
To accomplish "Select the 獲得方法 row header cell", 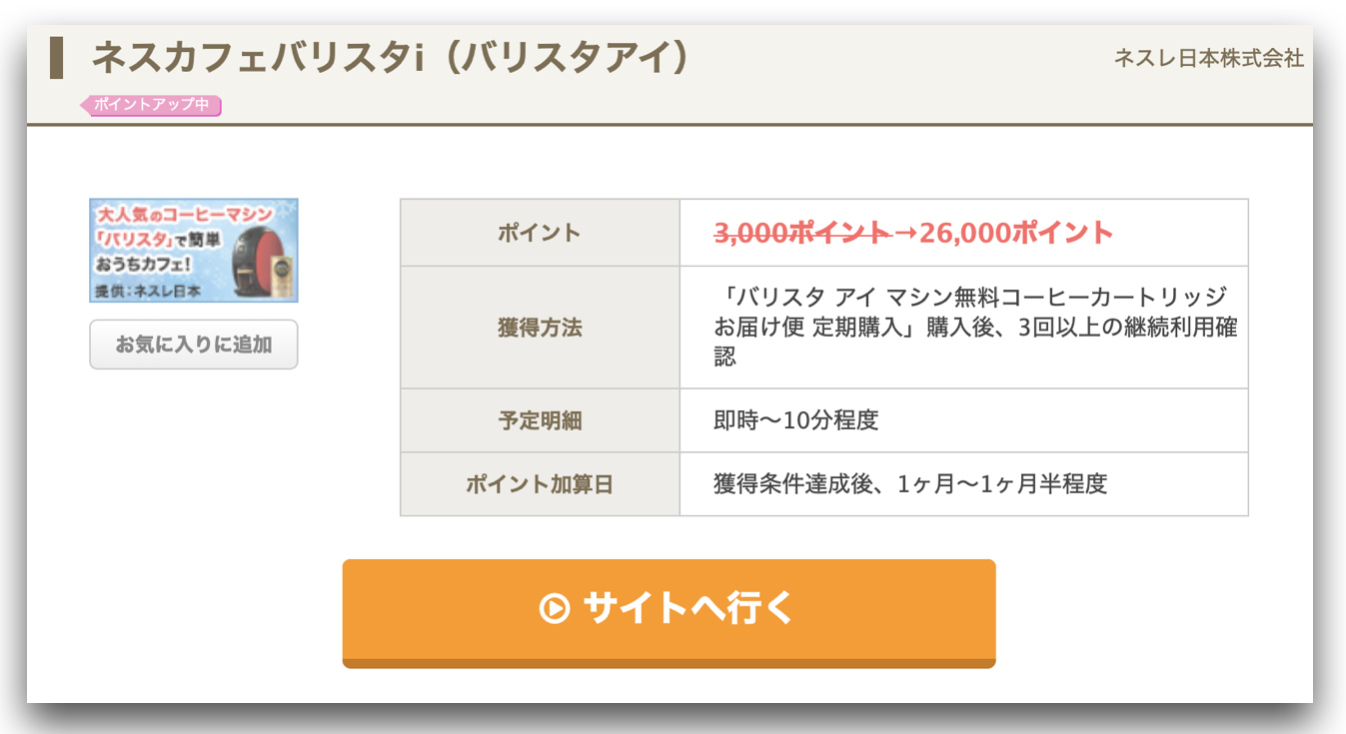I will click(540, 327).
